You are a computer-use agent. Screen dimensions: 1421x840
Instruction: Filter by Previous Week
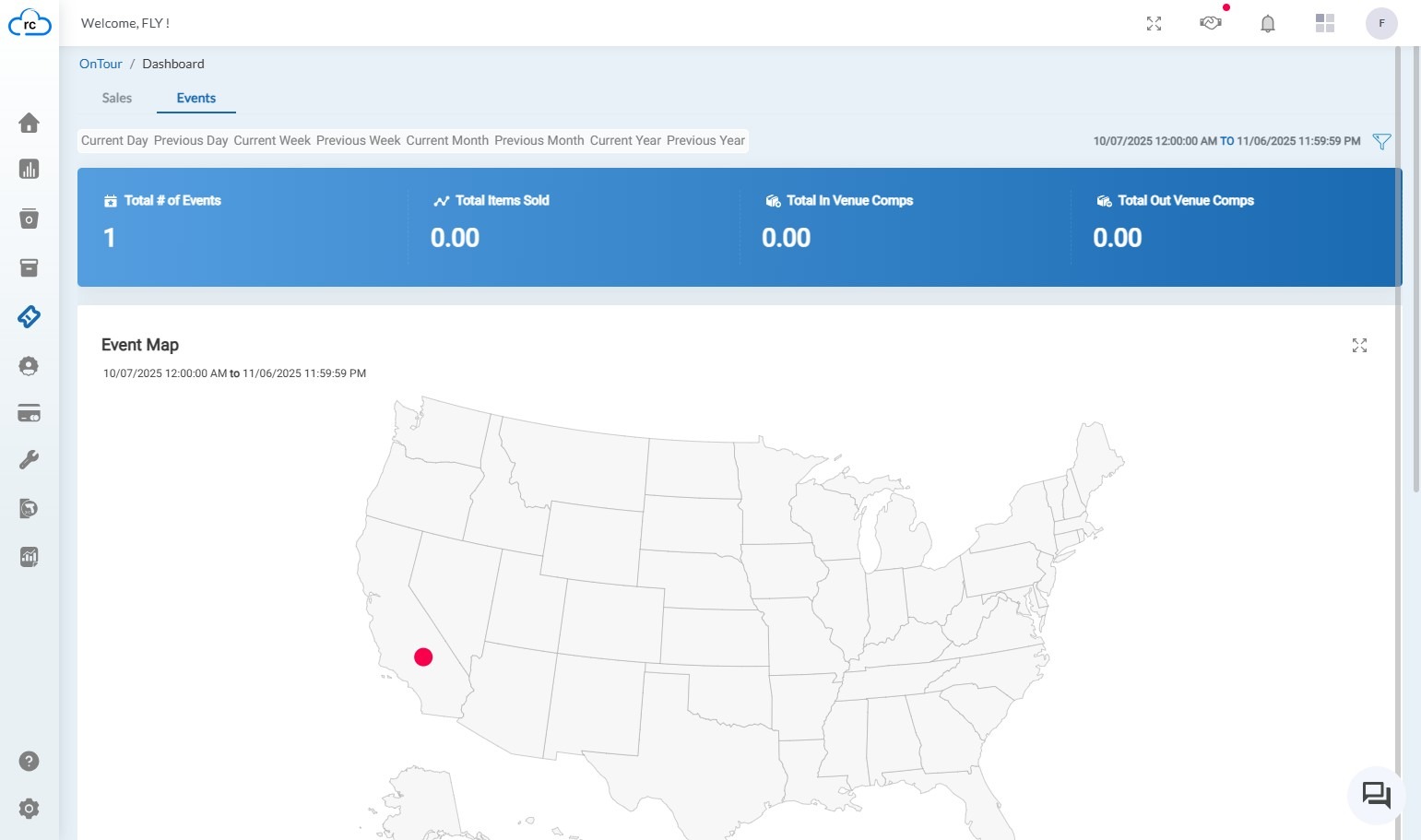pyautogui.click(x=359, y=140)
